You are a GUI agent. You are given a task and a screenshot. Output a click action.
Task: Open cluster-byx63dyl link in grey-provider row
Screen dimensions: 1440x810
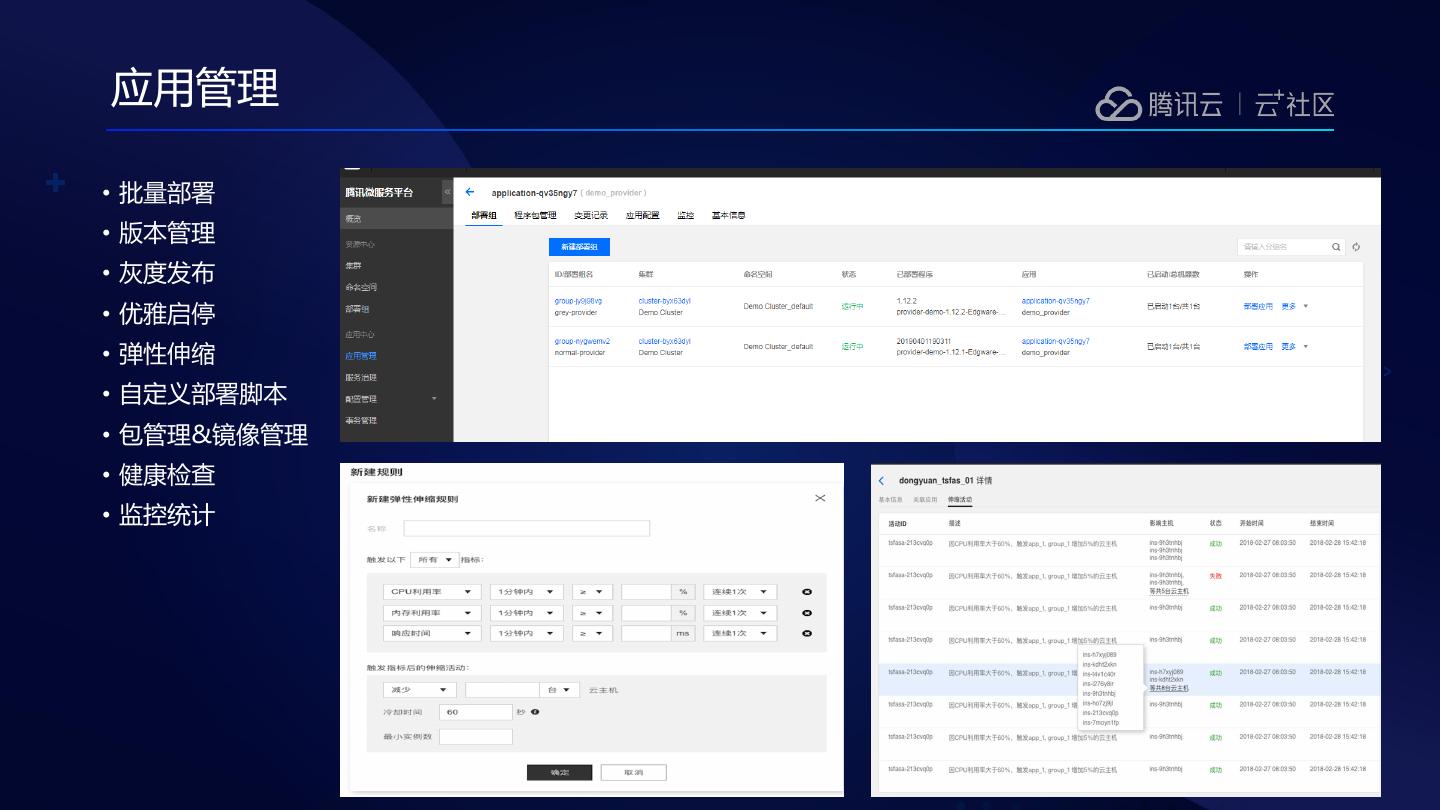(x=664, y=301)
